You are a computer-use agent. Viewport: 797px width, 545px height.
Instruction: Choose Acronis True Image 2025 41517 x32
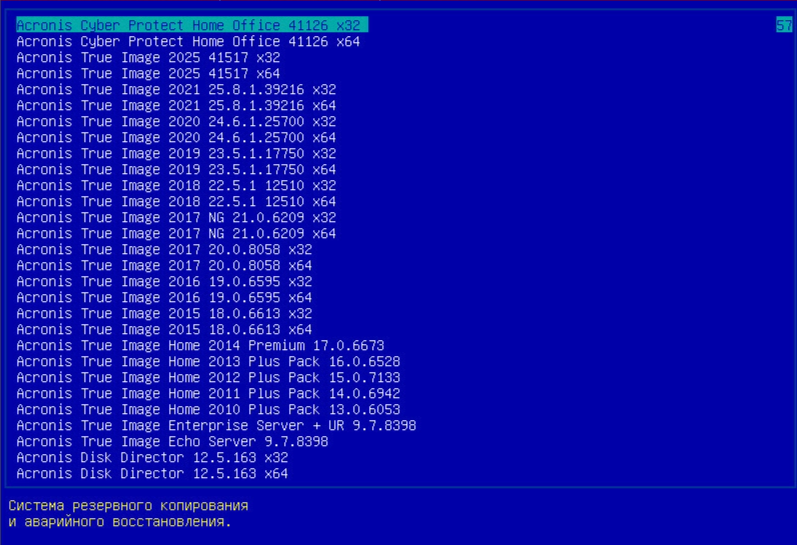(x=148, y=57)
